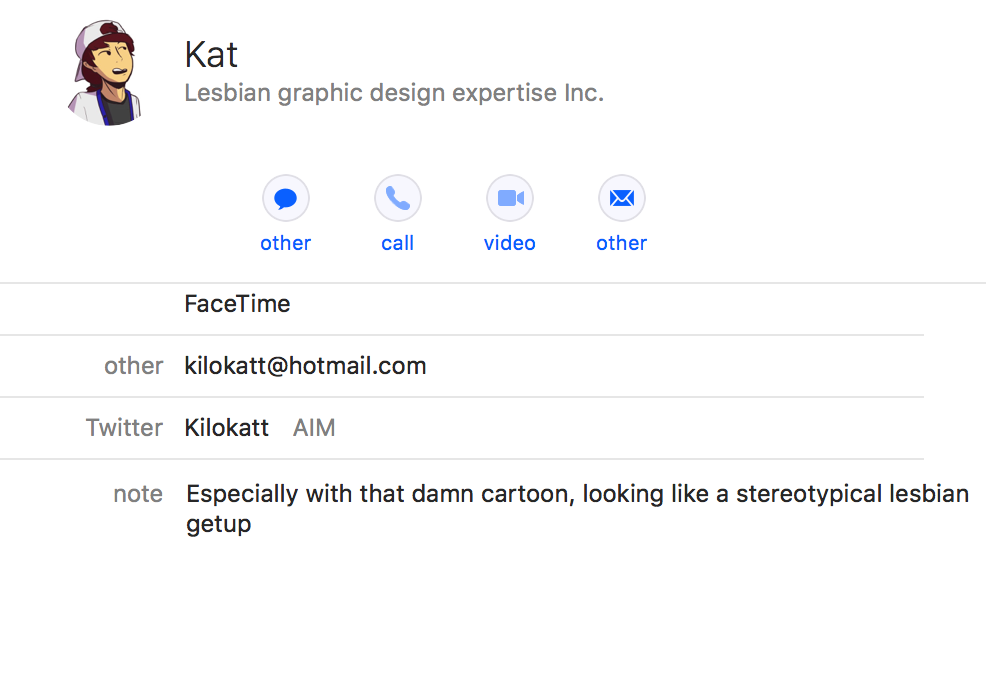Click the Twitter field label
Image resolution: width=986 pixels, height=696 pixels.
[x=125, y=428]
